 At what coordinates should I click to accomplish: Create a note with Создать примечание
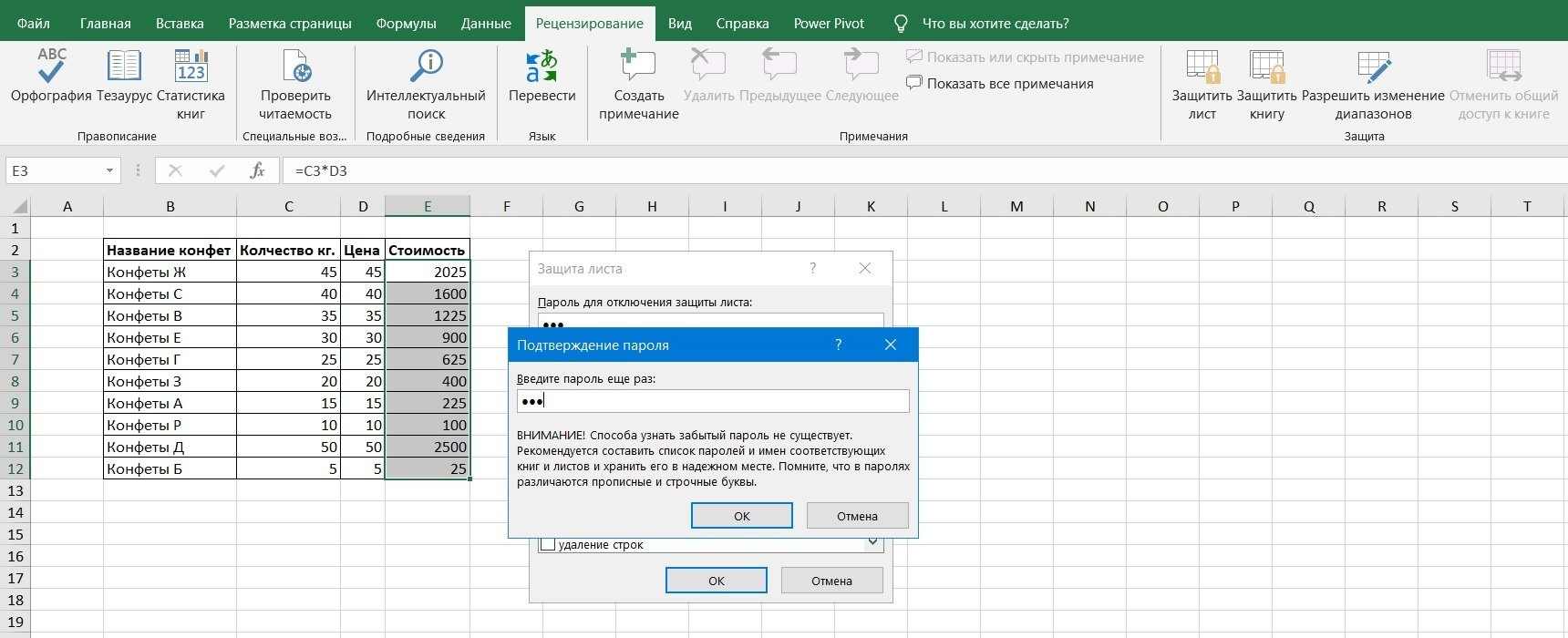tap(638, 68)
